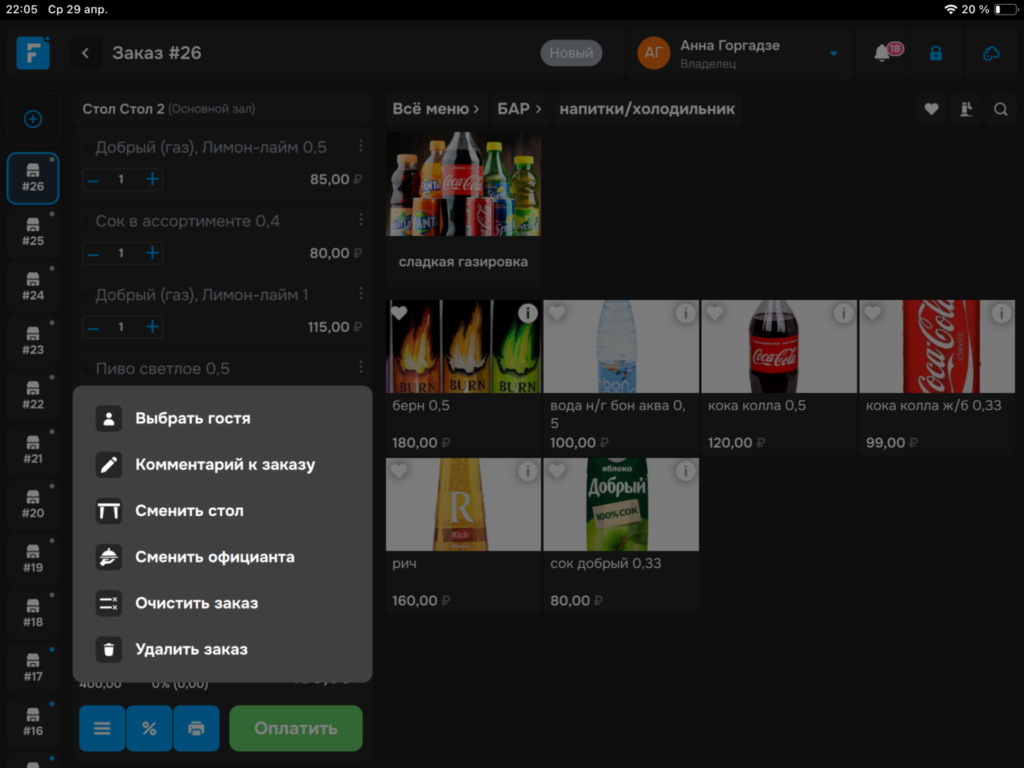1024x768 pixels.
Task: Favorite сок добрый 0,33 item
Action: coord(557,471)
